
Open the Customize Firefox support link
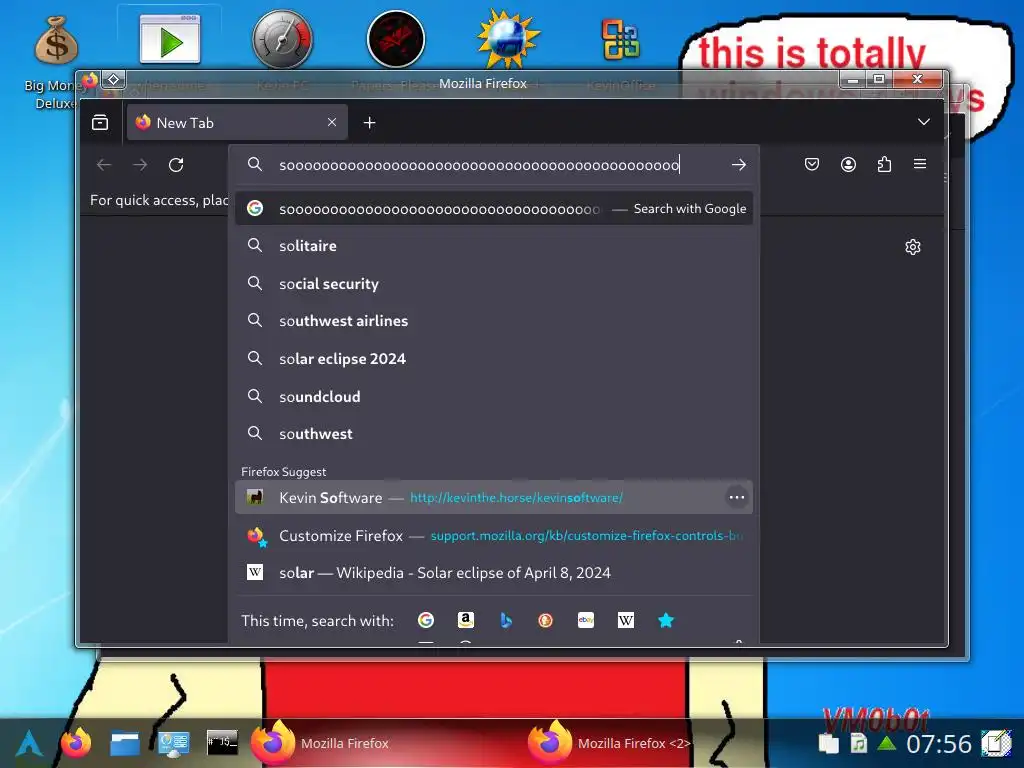click(x=494, y=536)
